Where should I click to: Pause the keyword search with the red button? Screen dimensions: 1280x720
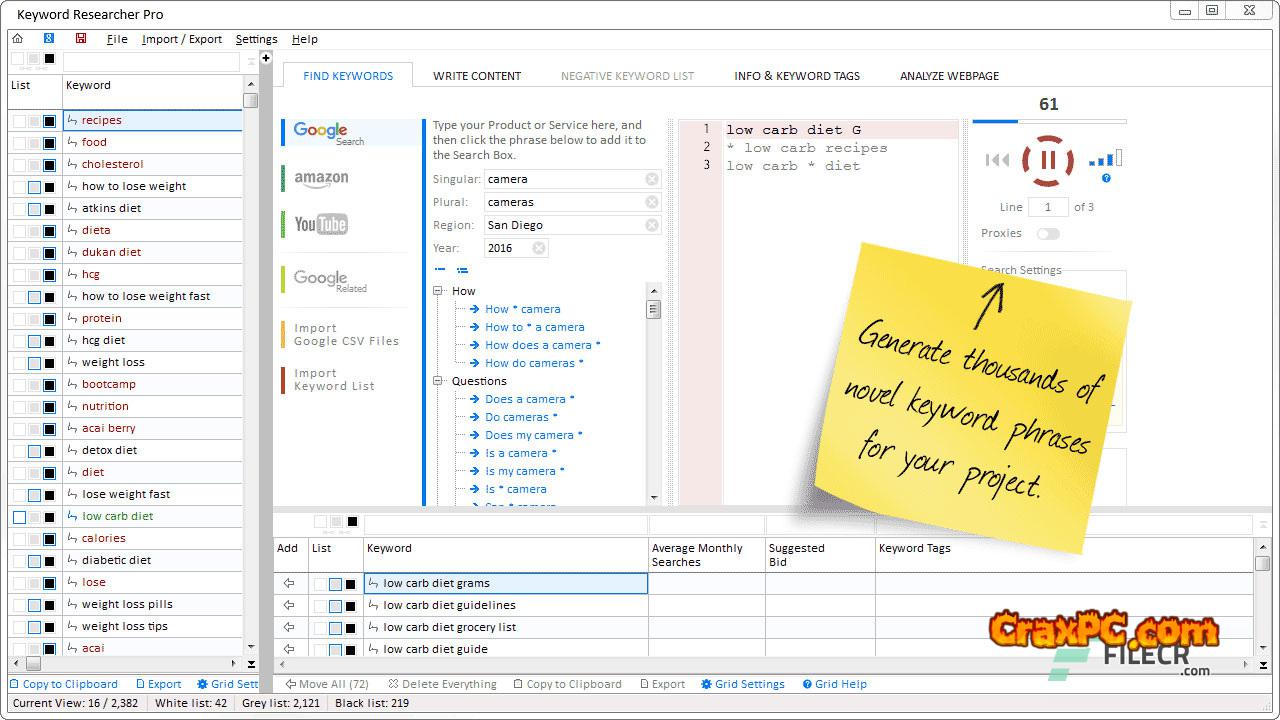point(1048,160)
